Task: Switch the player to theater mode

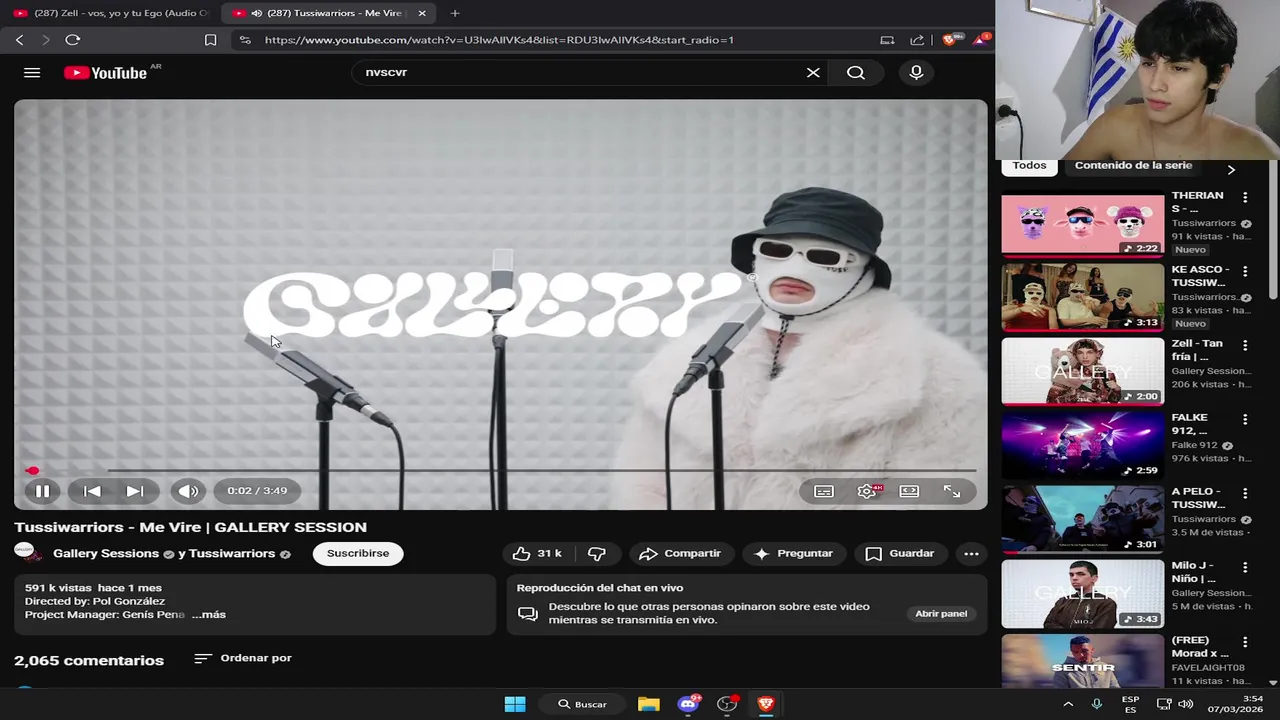Action: tap(909, 491)
